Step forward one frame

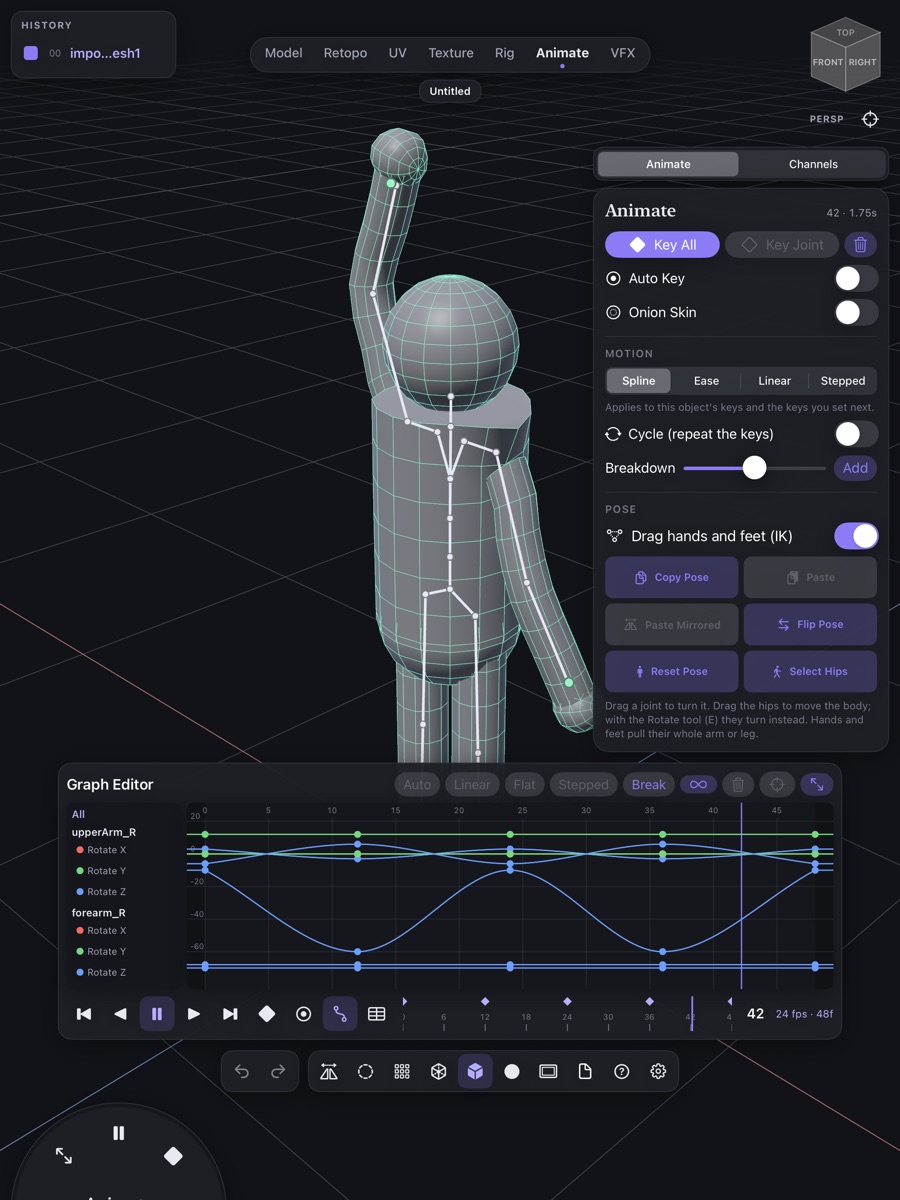coord(194,1014)
